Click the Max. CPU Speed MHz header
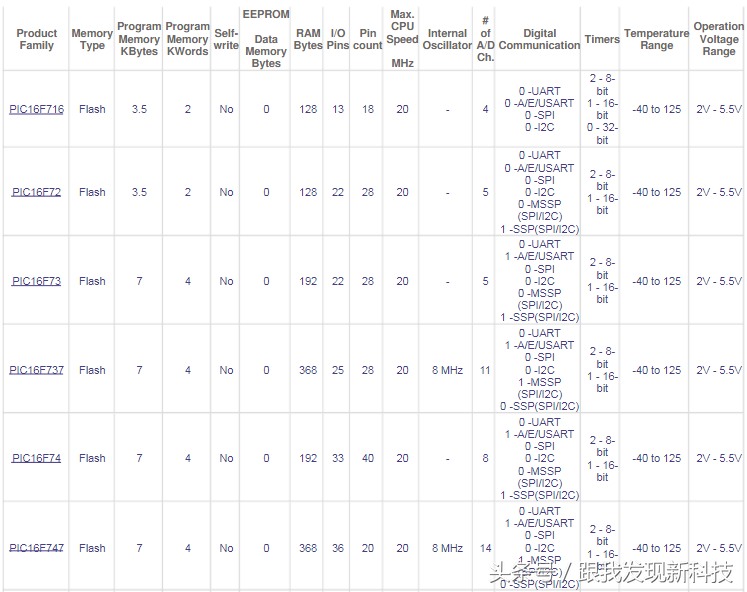The height and width of the screenshot is (592, 747). (x=403, y=39)
